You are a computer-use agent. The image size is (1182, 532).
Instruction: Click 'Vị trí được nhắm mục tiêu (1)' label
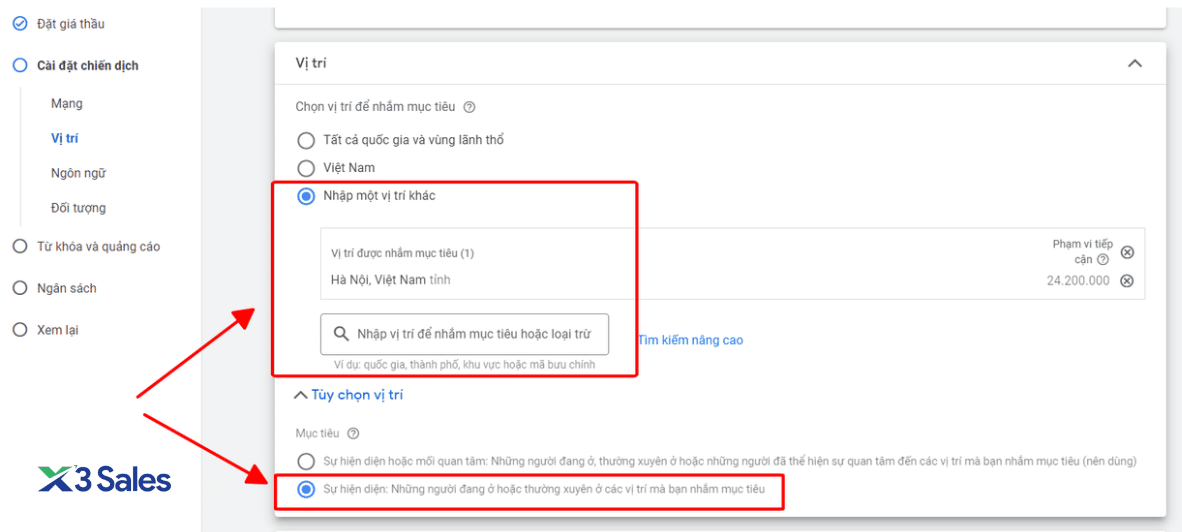(403, 253)
